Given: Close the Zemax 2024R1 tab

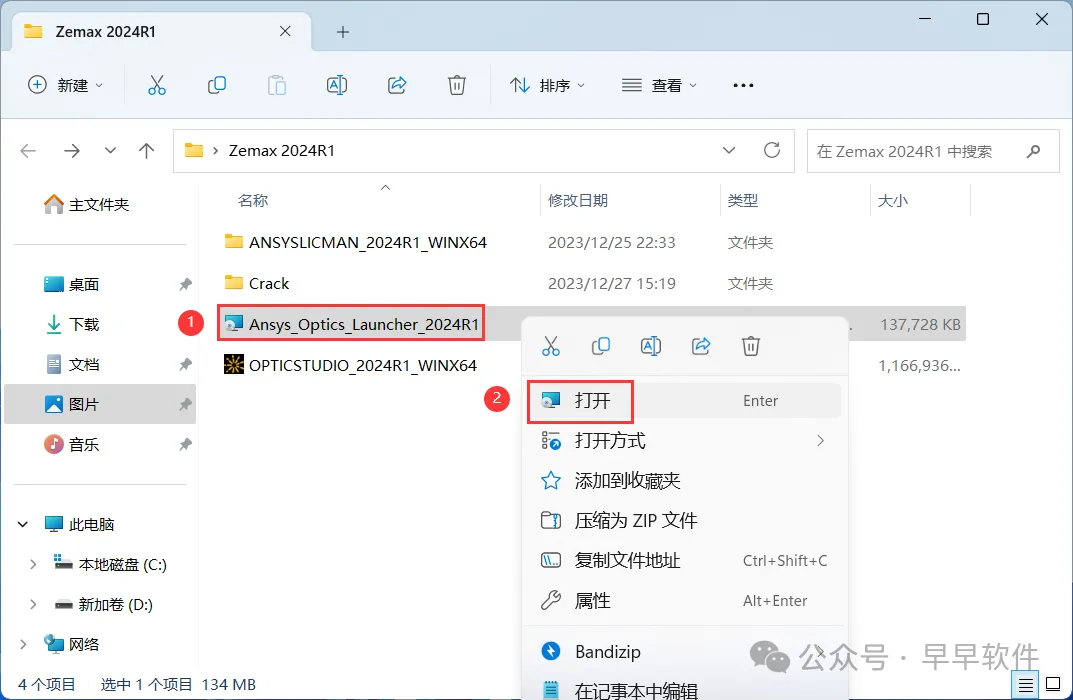Looking at the screenshot, I should click(x=285, y=31).
